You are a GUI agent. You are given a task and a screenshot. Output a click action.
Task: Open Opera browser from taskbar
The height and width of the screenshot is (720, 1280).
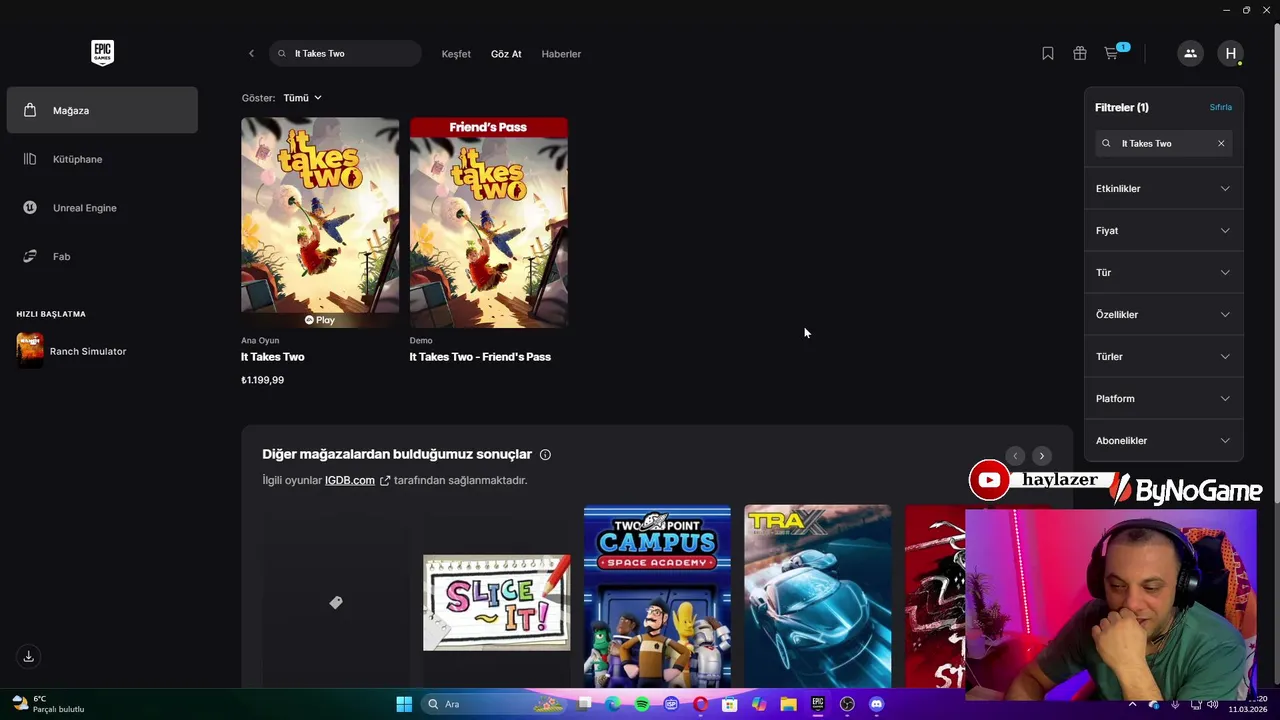(701, 704)
